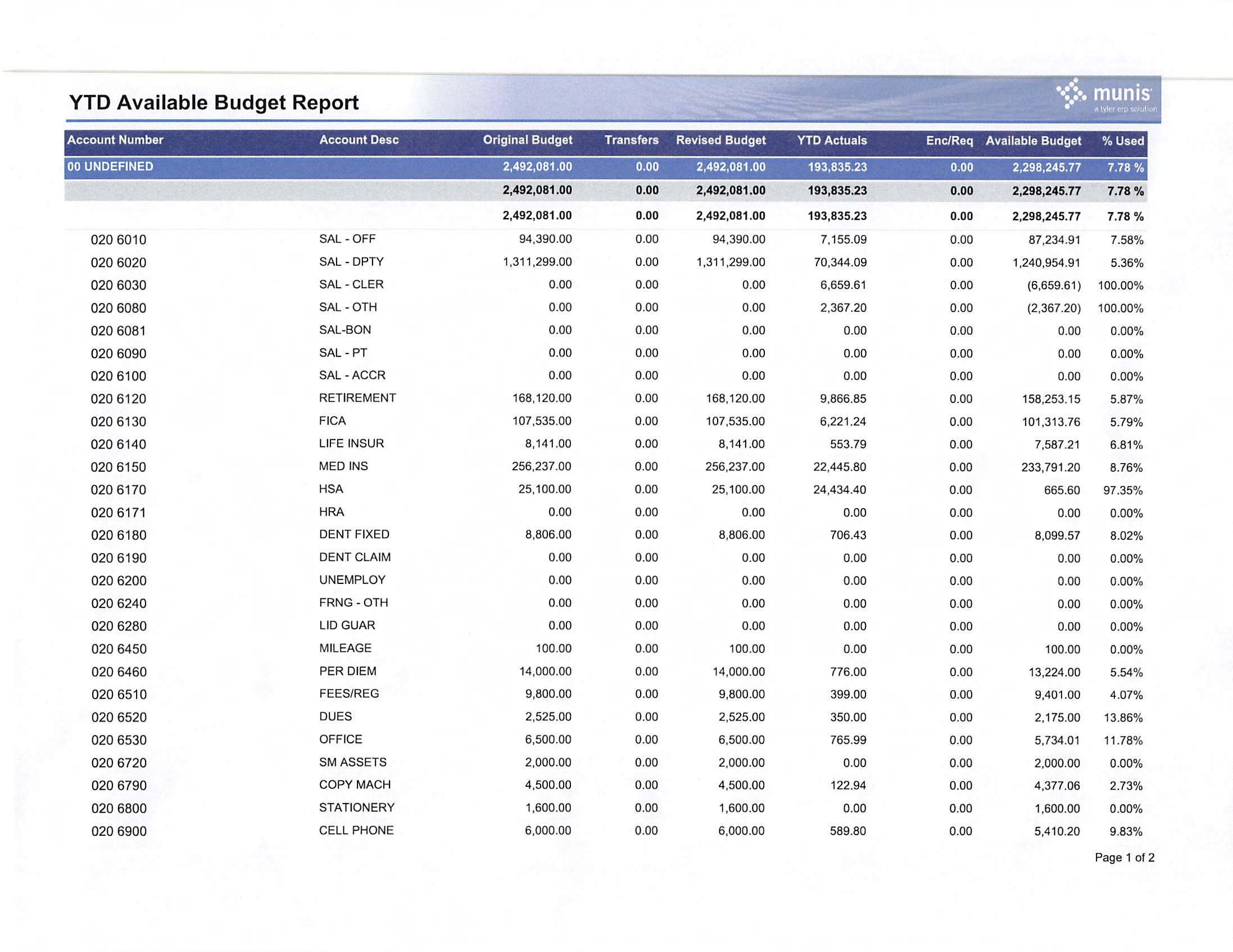1233x952 pixels.
Task: Click the FRNG - OTH description
Action: (x=353, y=602)
